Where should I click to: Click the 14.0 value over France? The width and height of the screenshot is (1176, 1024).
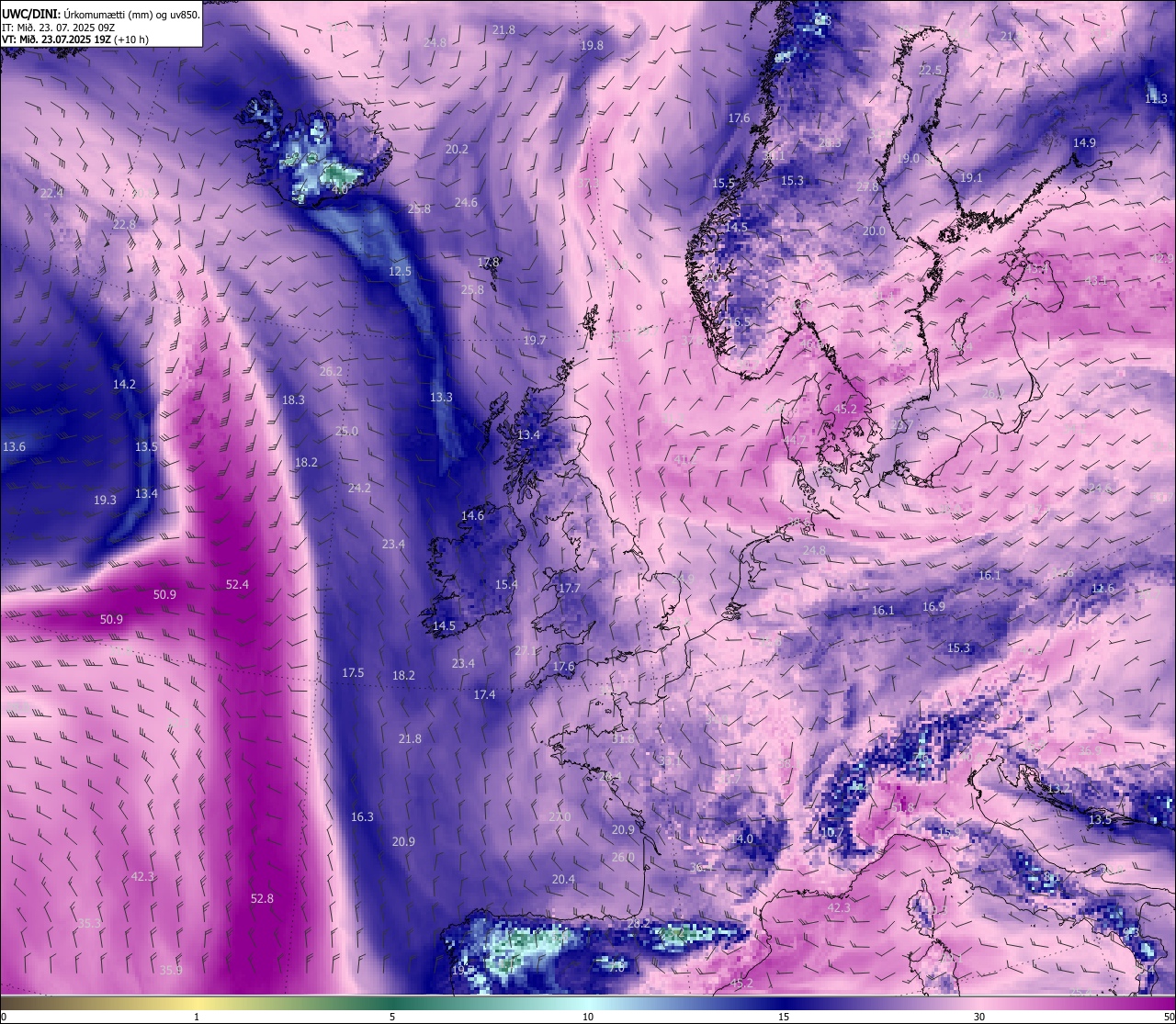741,838
